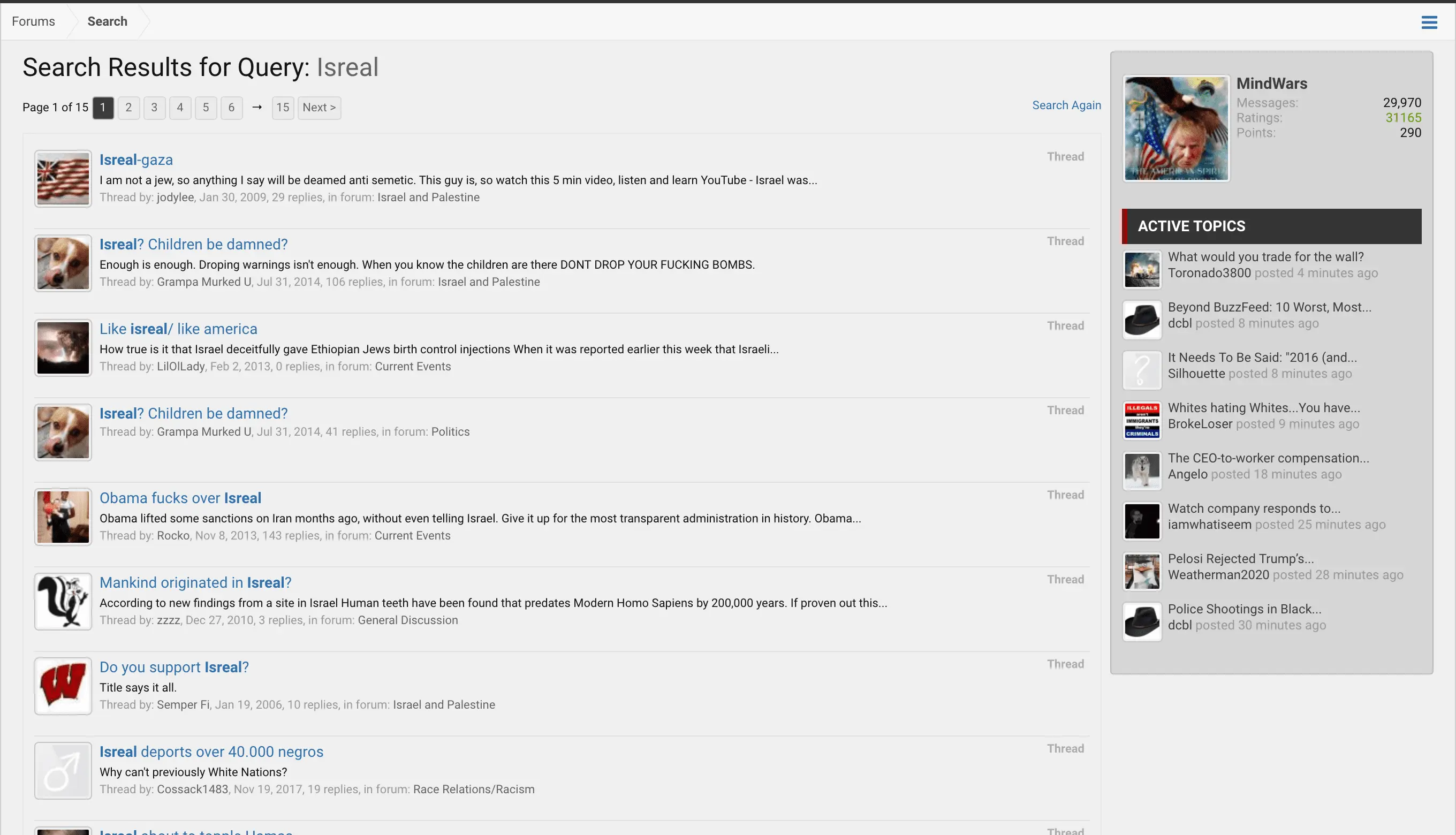Open 'What would you trade for the wall?' topic
Screen dimensions: 1456x835
pyautogui.click(x=1265, y=257)
